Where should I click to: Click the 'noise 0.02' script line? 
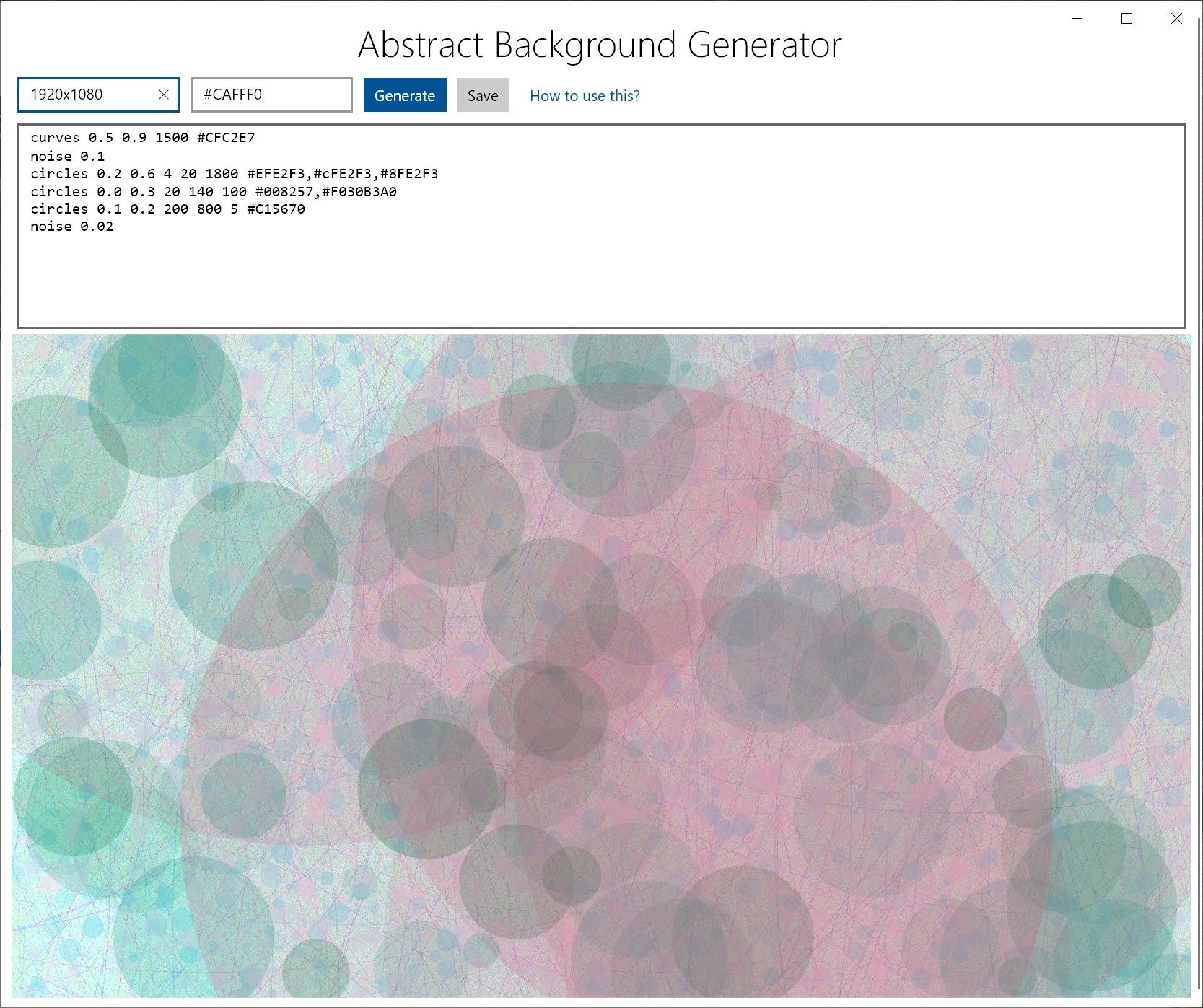point(72,226)
